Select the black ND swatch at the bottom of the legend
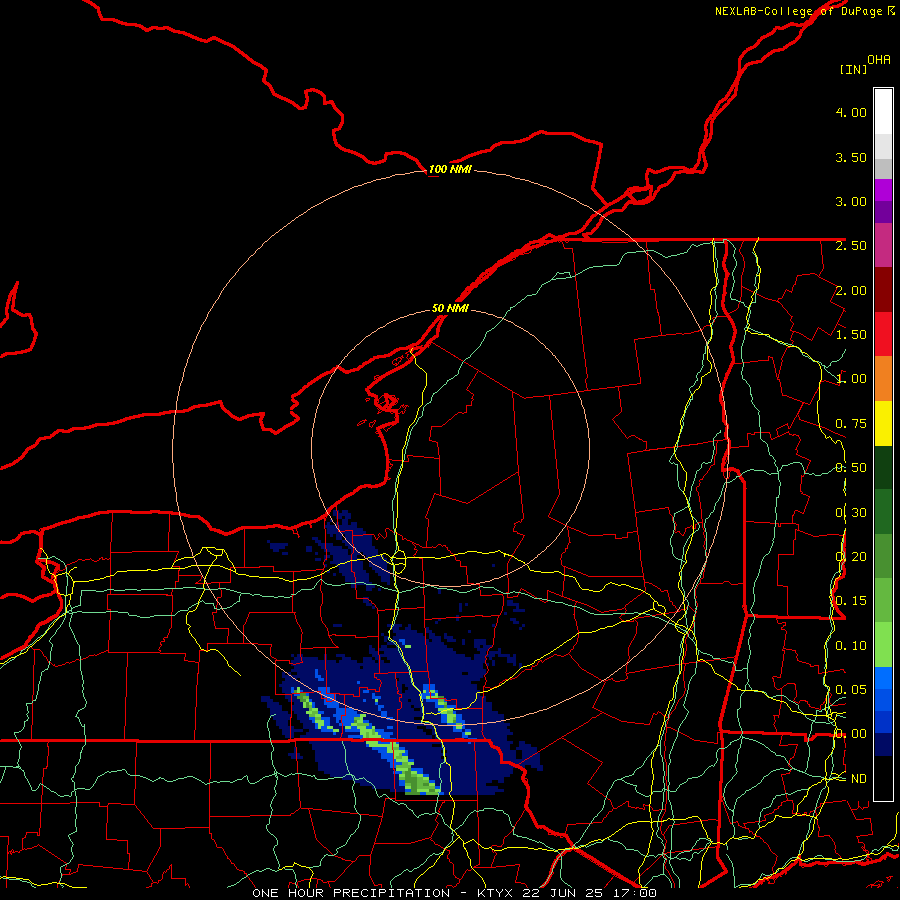900x900 pixels. (883, 778)
